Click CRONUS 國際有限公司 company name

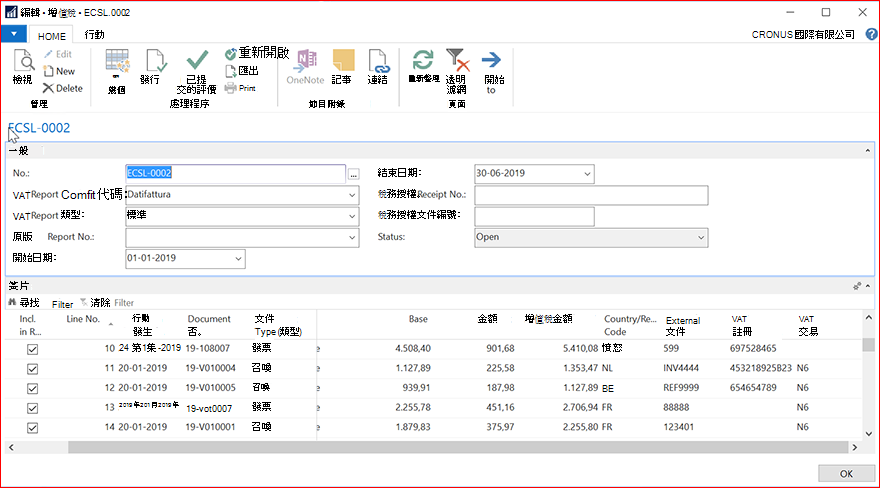pyautogui.click(x=803, y=35)
